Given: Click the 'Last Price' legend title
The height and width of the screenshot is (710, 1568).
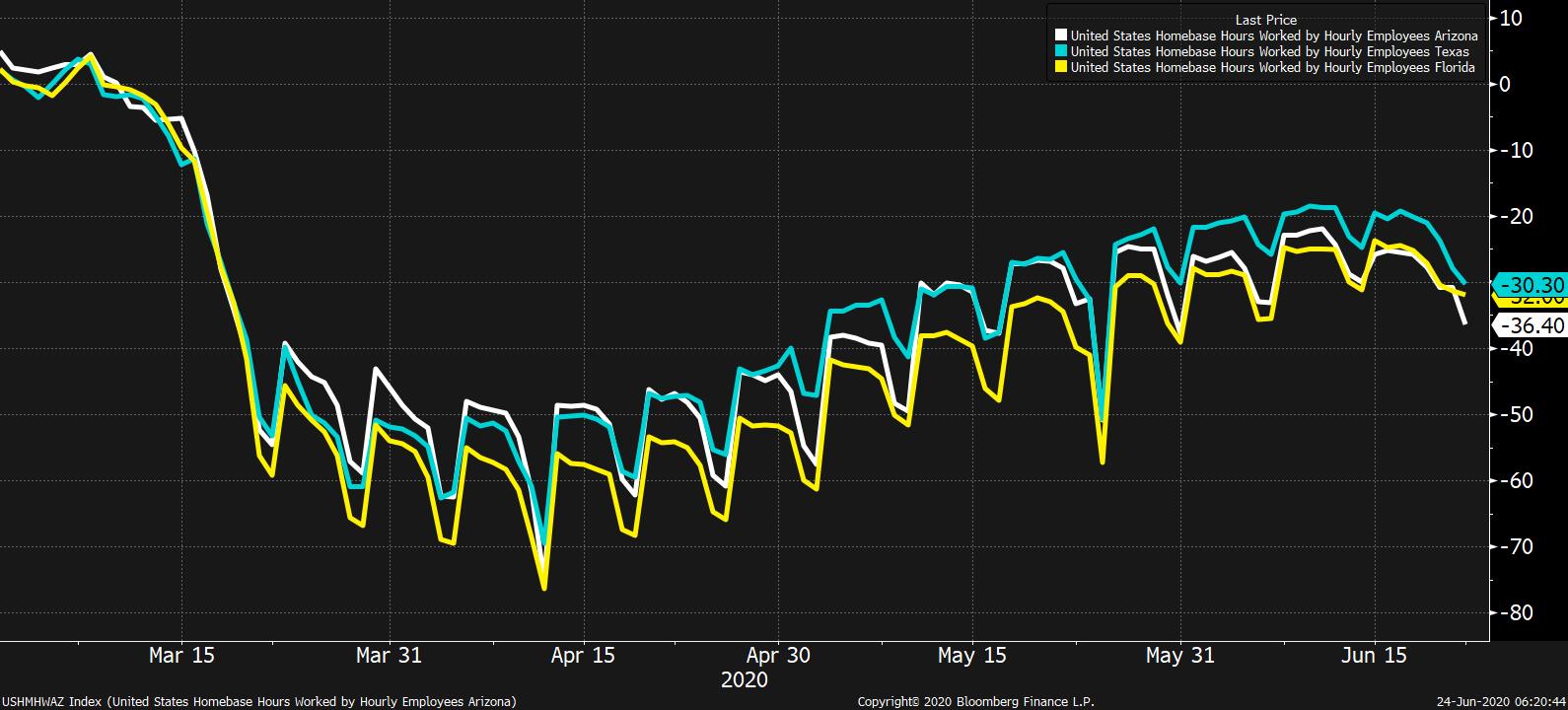Looking at the screenshot, I should pos(1265,20).
